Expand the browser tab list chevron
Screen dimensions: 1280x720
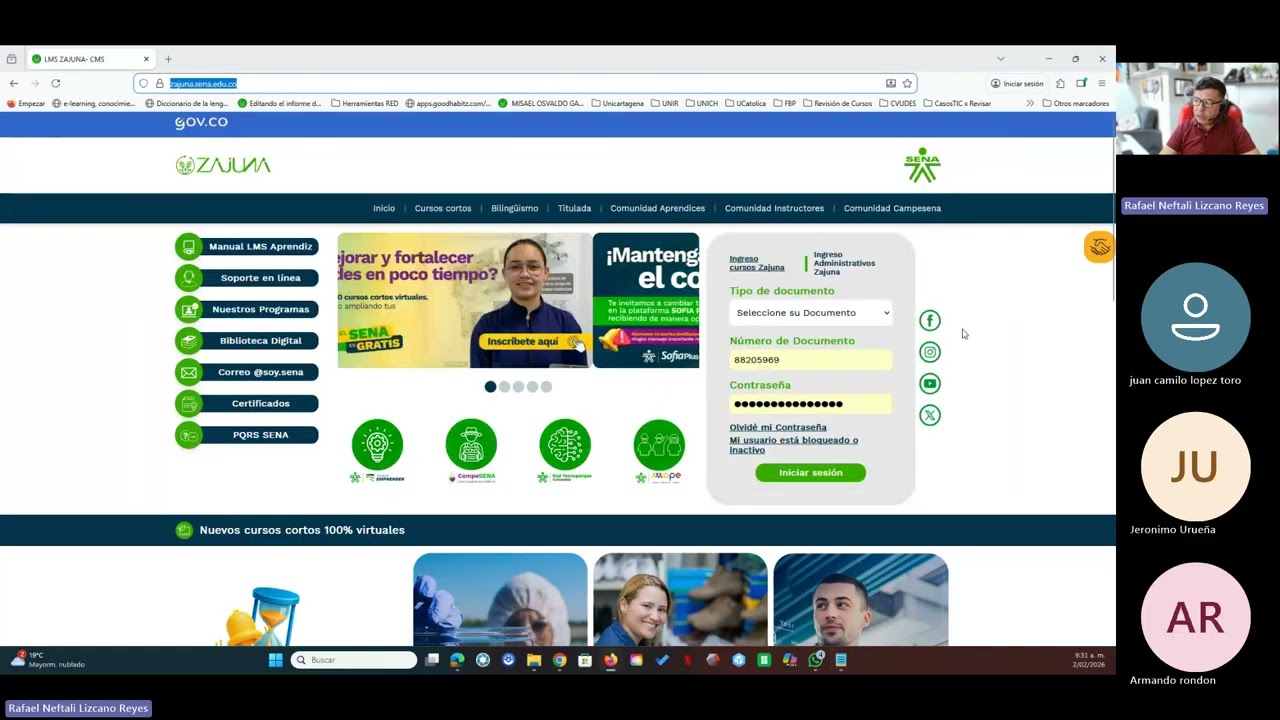pos(1000,59)
